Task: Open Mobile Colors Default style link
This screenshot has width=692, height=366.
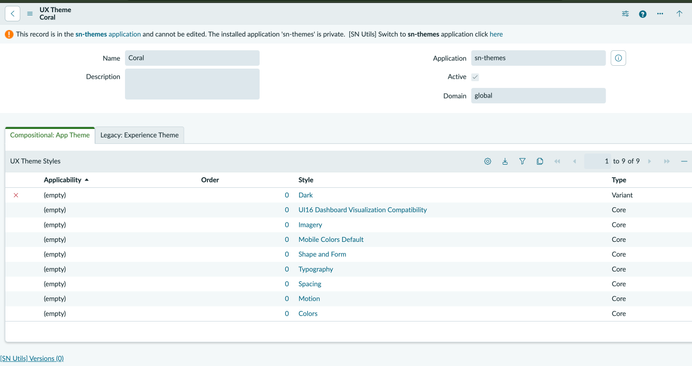Action: click(x=331, y=239)
